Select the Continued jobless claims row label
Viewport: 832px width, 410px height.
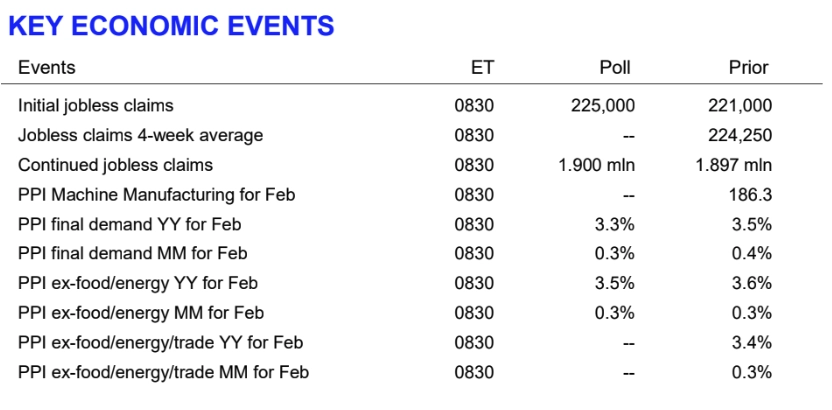click(x=116, y=165)
